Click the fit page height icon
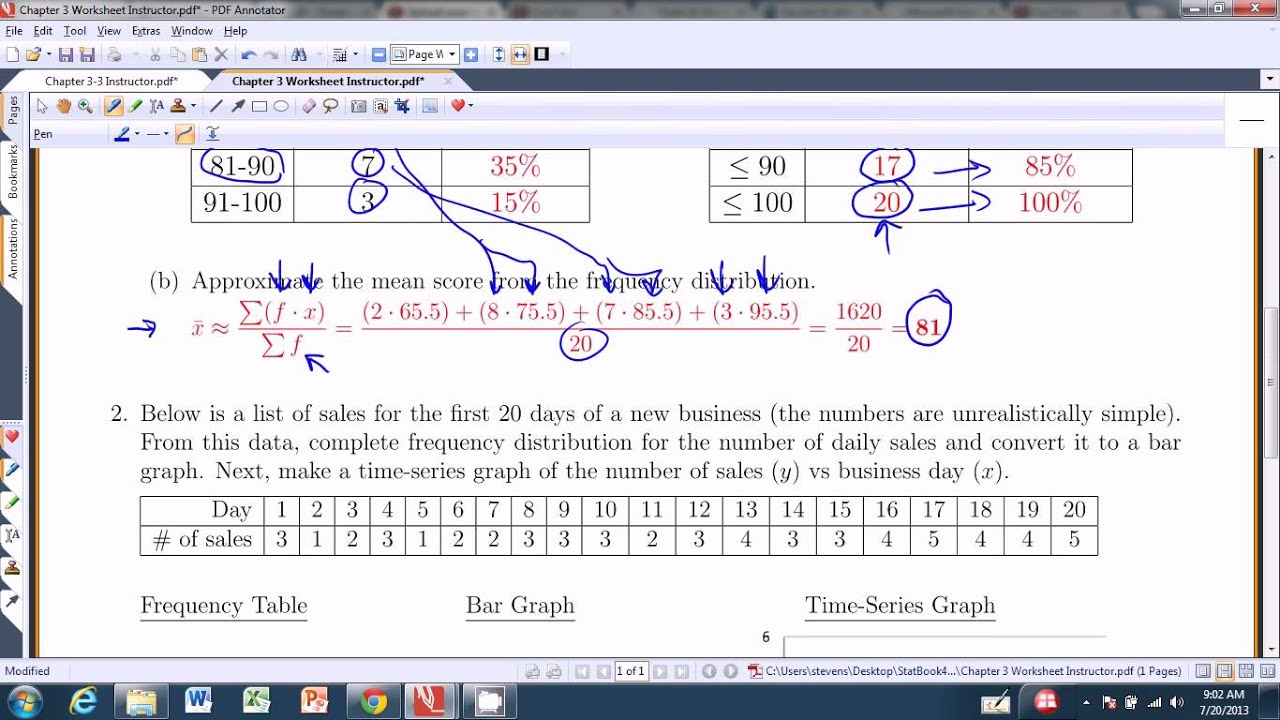Screen dimensions: 1280x720 point(499,55)
